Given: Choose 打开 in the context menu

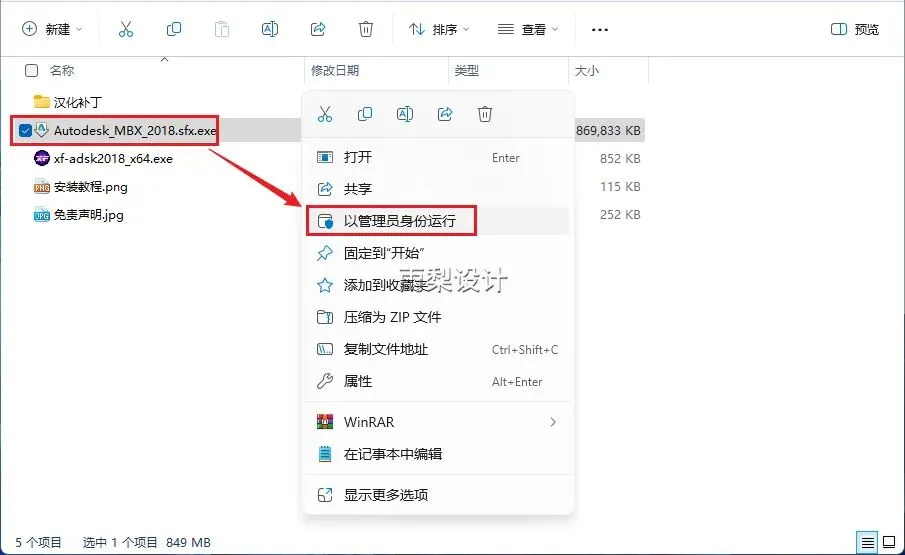Looking at the screenshot, I should click(x=438, y=157).
